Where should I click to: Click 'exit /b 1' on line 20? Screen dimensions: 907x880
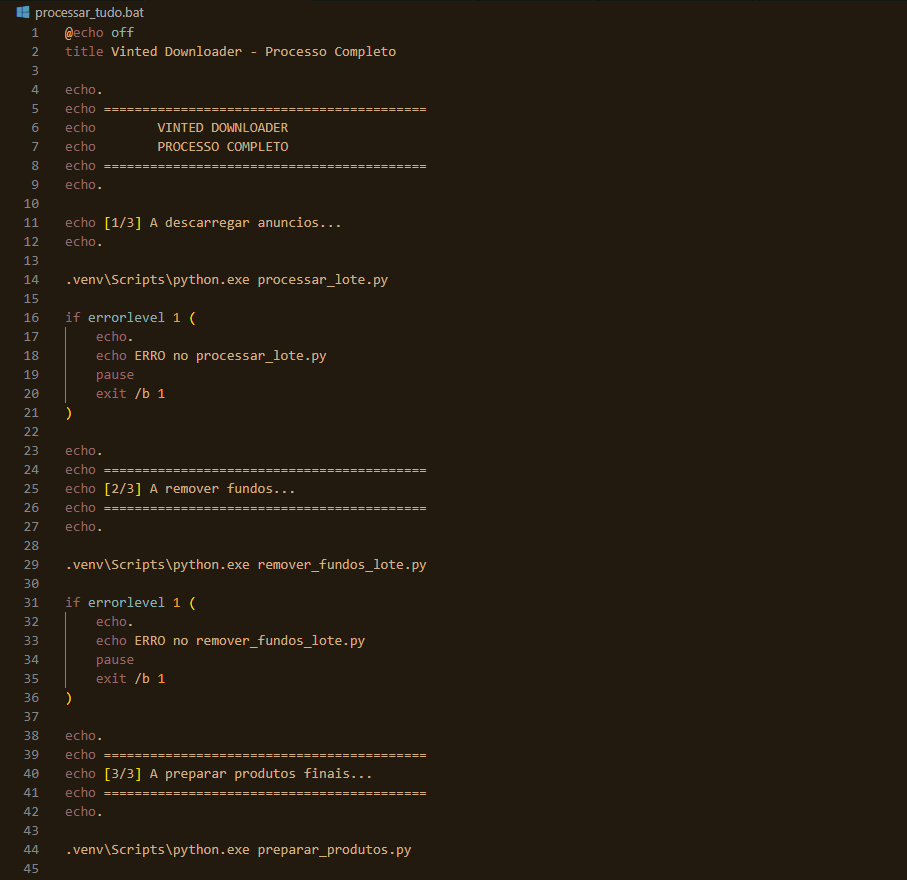coord(131,394)
